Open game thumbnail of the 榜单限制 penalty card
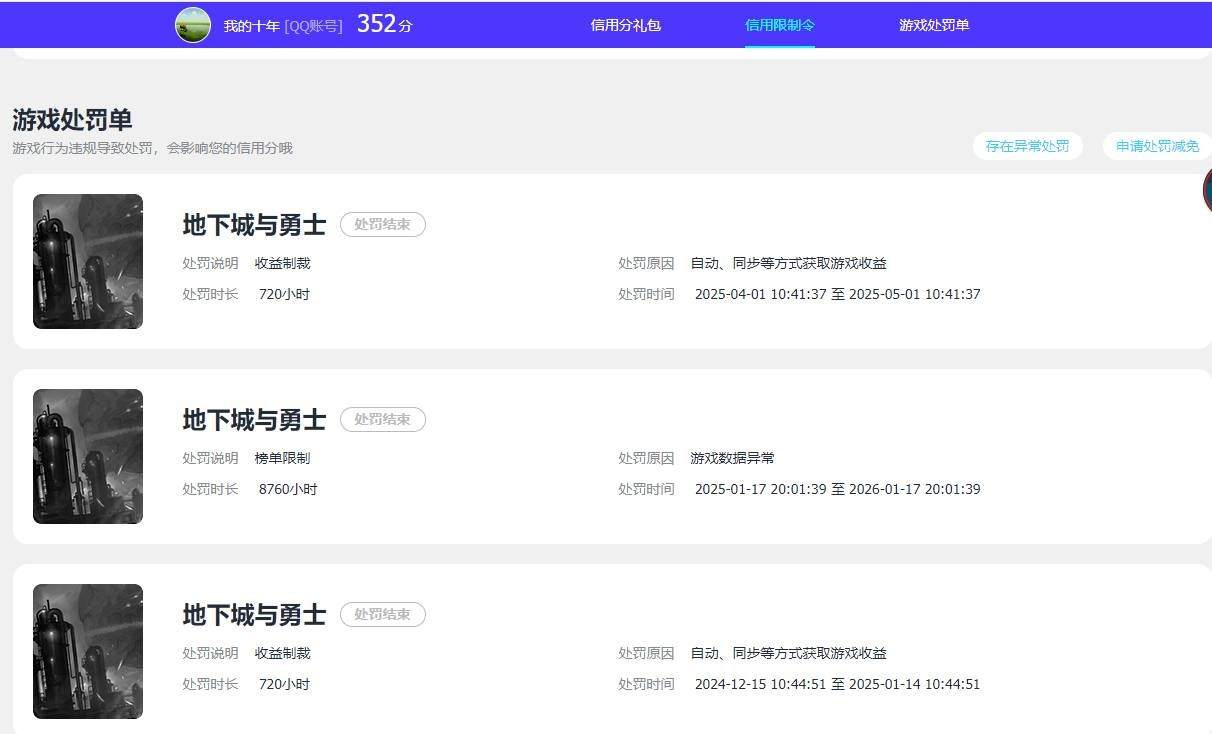1212x734 pixels. coord(88,456)
